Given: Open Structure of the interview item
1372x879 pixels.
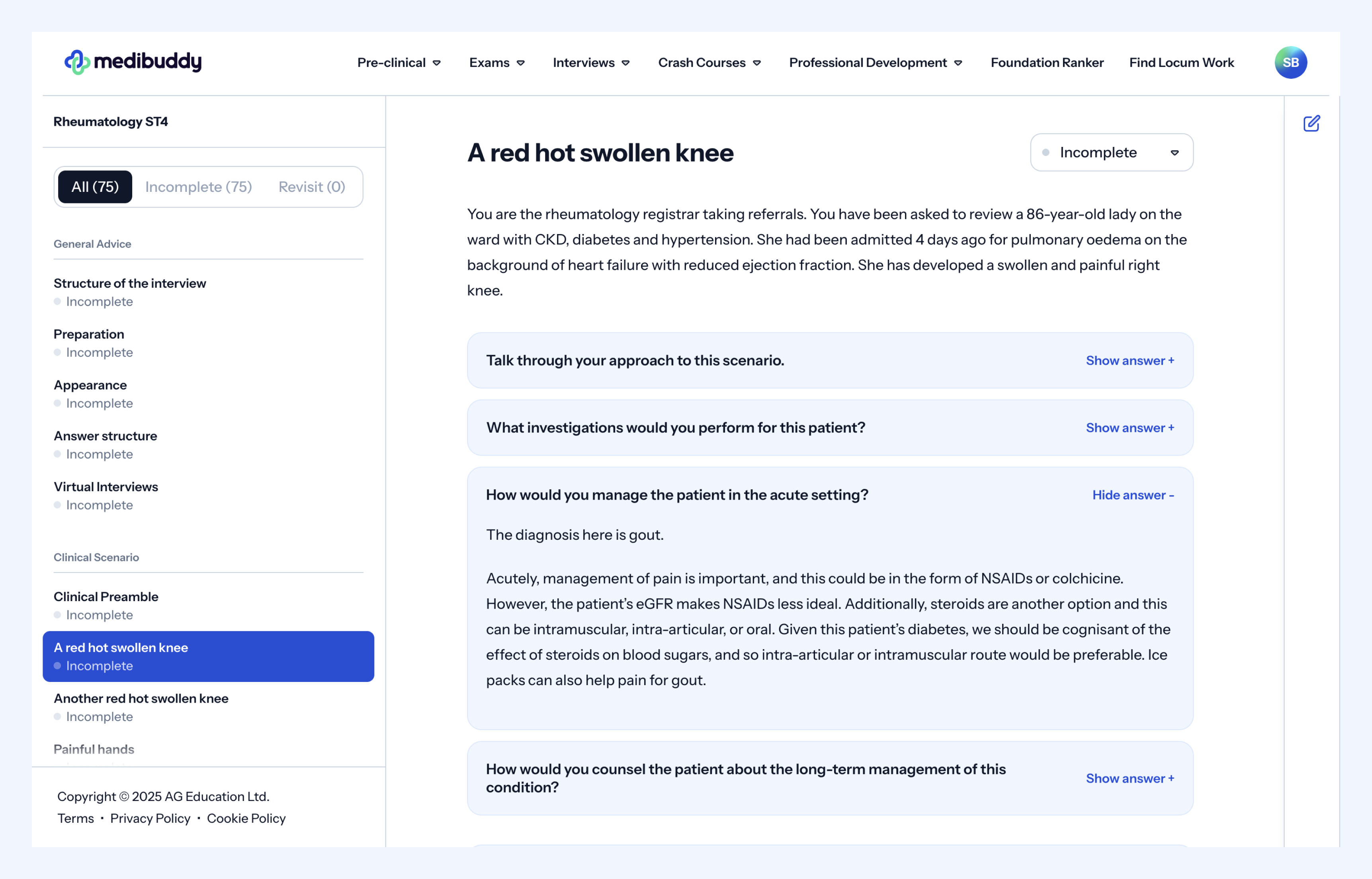Looking at the screenshot, I should pos(129,284).
